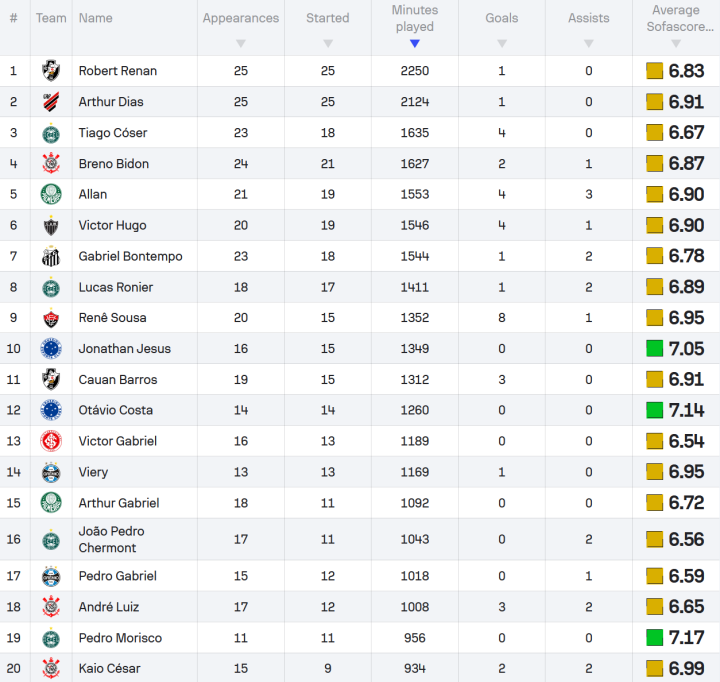Click the Palmeiras crest next to Allan
This screenshot has width=720, height=682.
click(x=51, y=194)
